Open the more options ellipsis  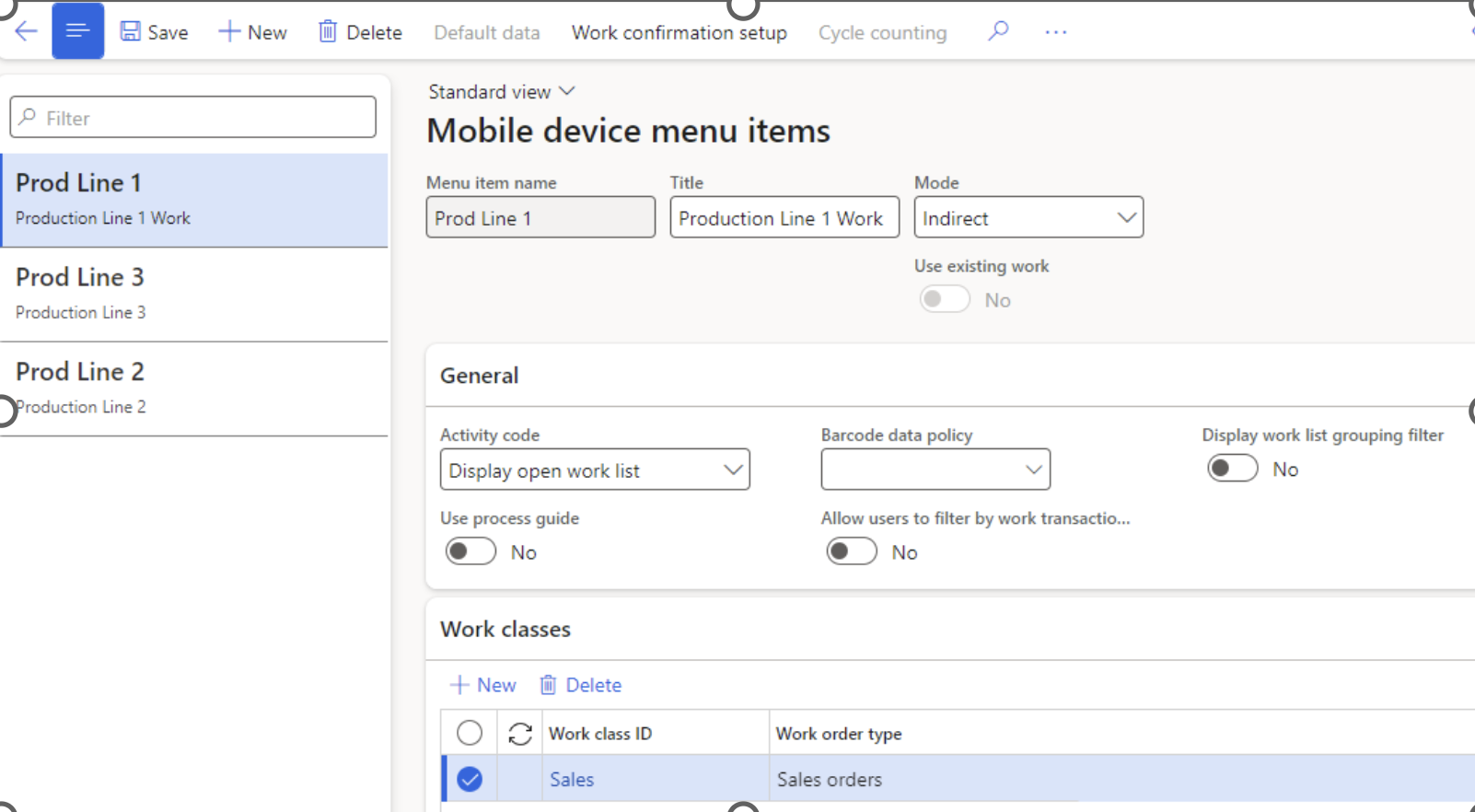[1055, 32]
